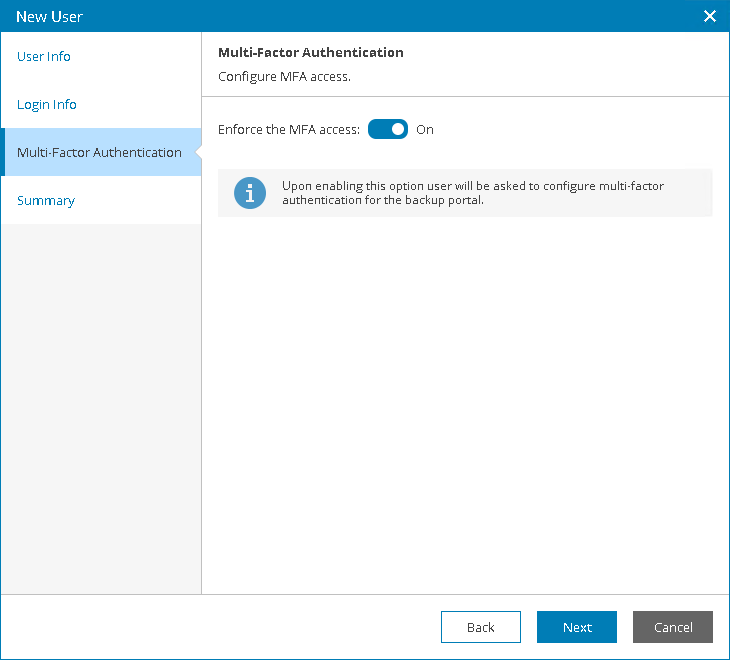The height and width of the screenshot is (660, 730).
Task: Click the multi-factor authentication info message text
Action: (473, 193)
